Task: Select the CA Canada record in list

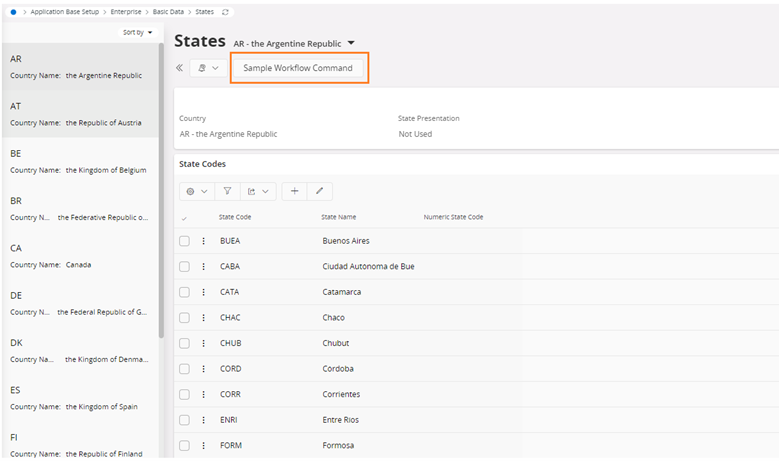Action: (x=79, y=256)
